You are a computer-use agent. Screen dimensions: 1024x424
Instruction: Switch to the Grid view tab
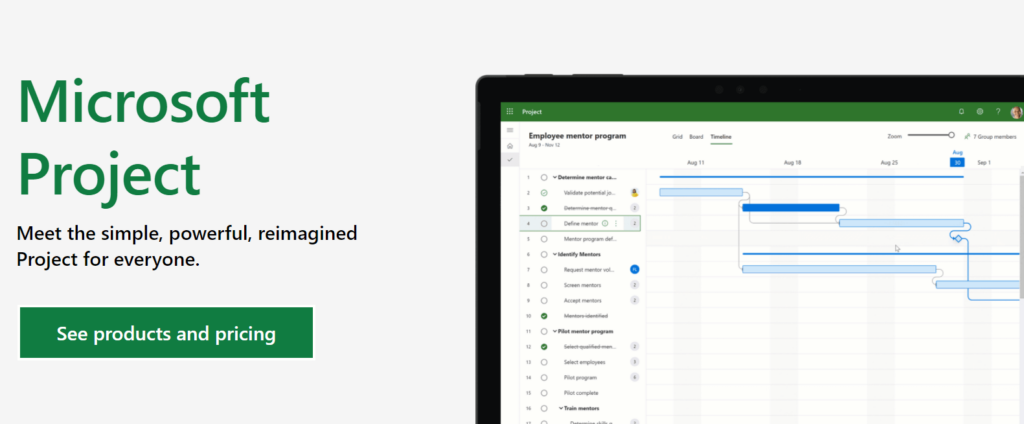point(677,137)
